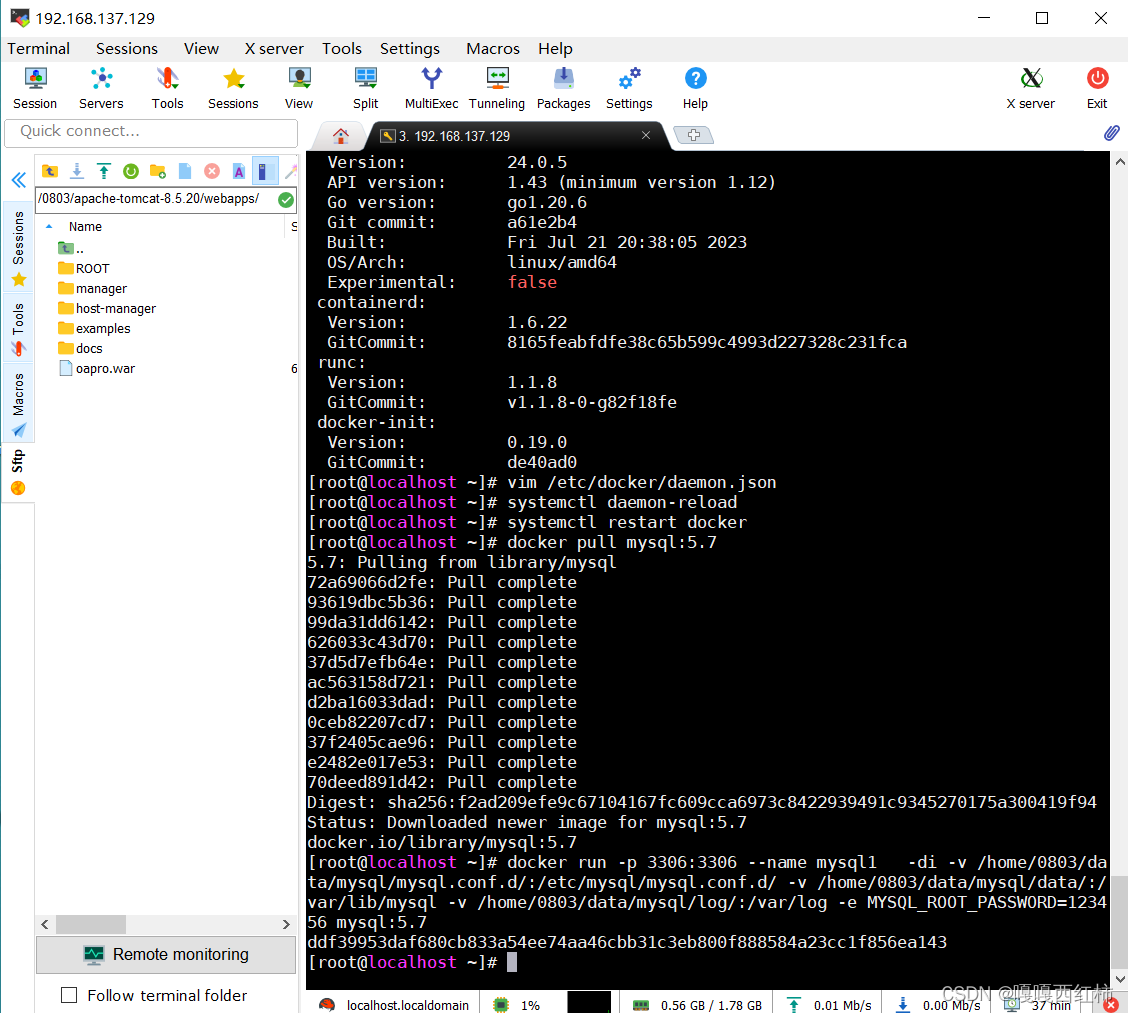Click the file list horizontal scrollbar thumb

point(91,924)
